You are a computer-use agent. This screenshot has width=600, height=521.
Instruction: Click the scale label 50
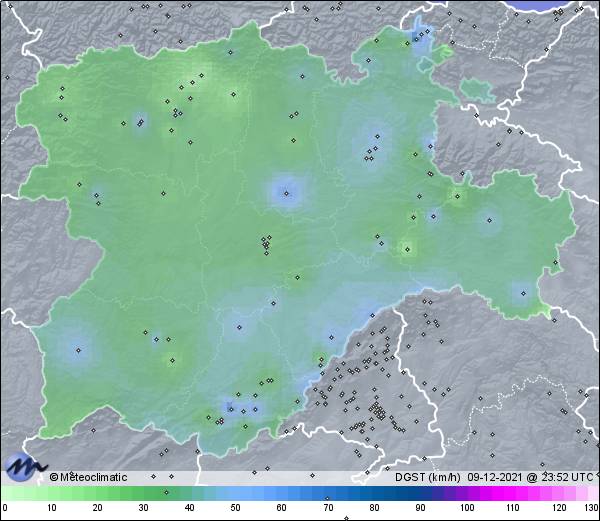pos(235,508)
